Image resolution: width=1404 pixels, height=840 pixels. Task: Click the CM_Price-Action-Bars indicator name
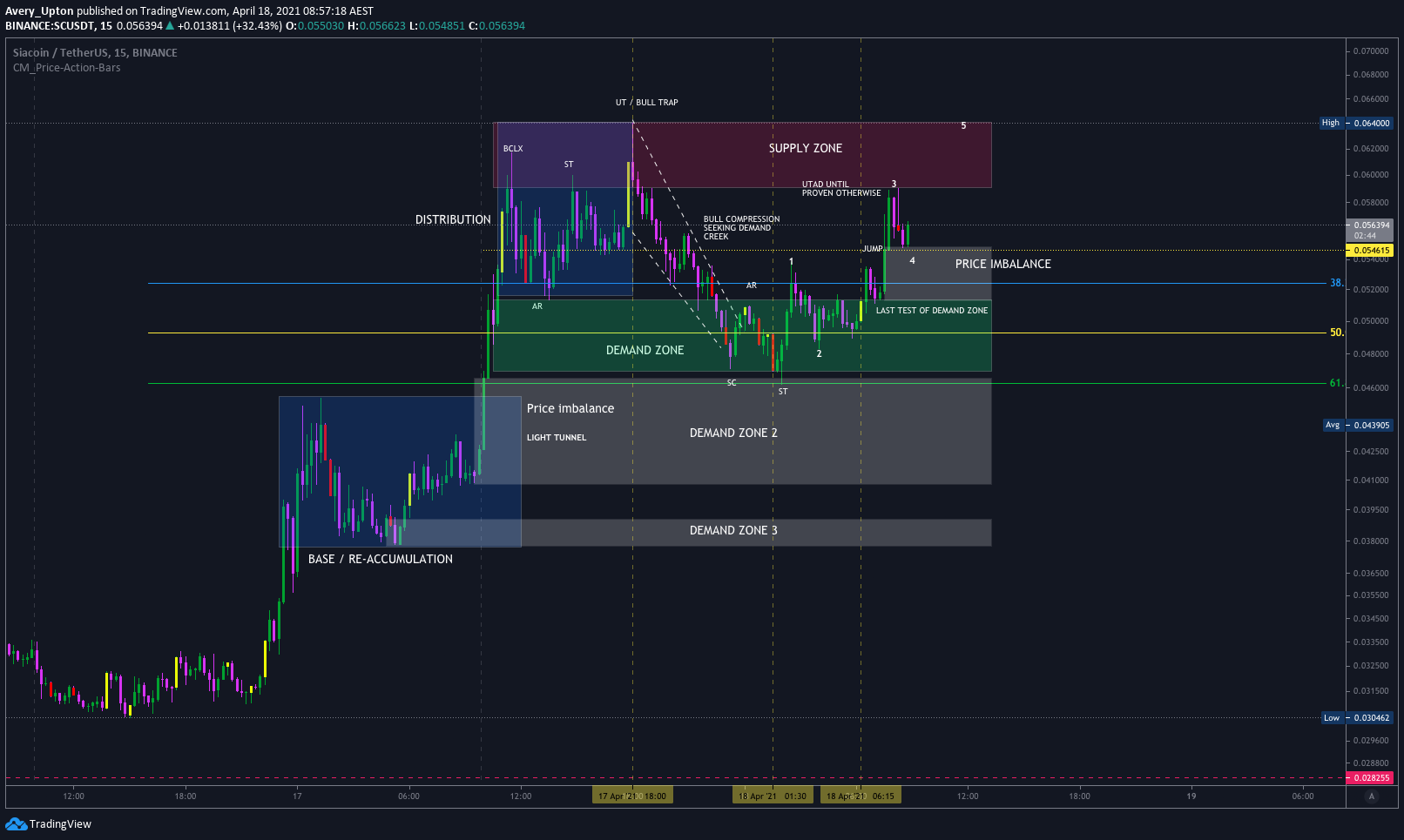click(67, 68)
